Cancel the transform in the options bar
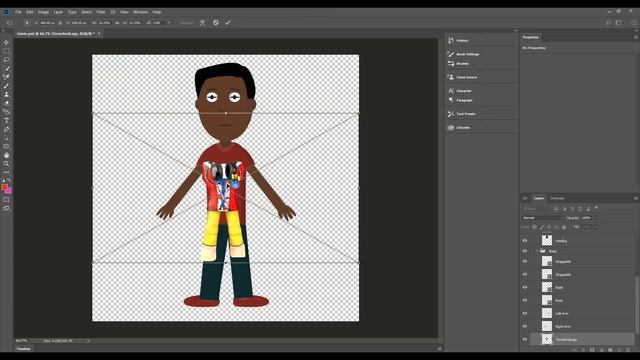This screenshot has width=640, height=360. pos(216,23)
